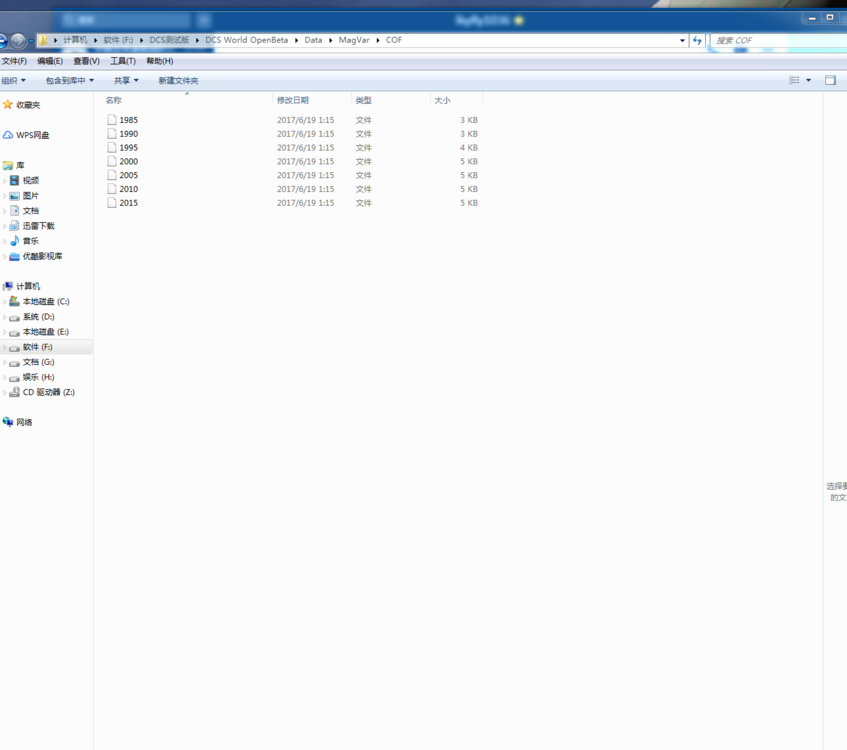Click the change view icon
This screenshot has height=750, width=847.
(x=794, y=80)
